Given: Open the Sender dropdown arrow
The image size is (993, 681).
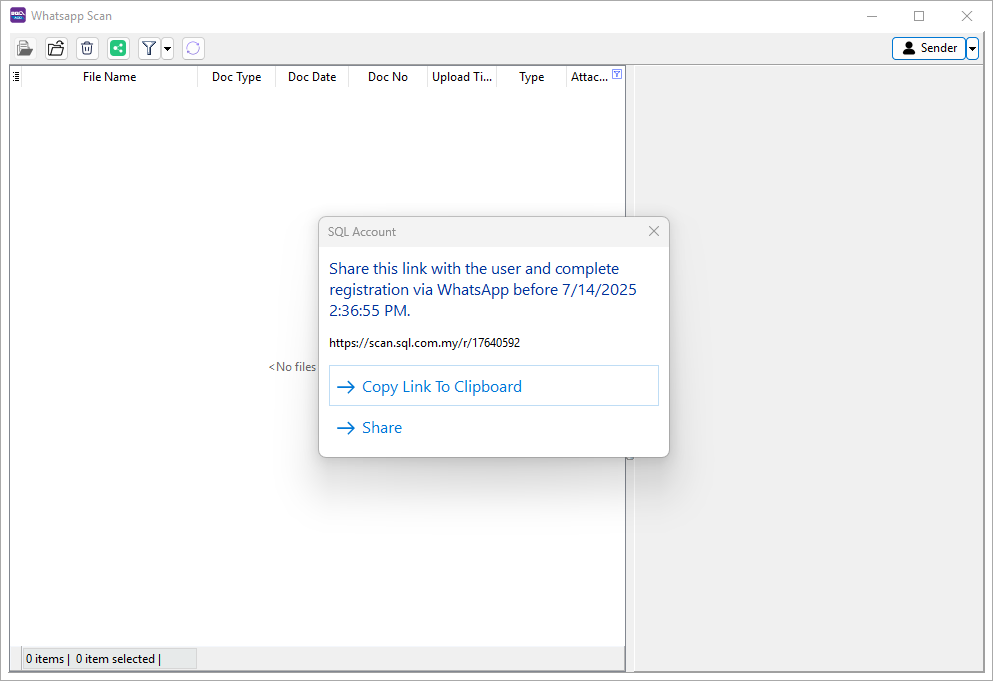Looking at the screenshot, I should click(973, 48).
